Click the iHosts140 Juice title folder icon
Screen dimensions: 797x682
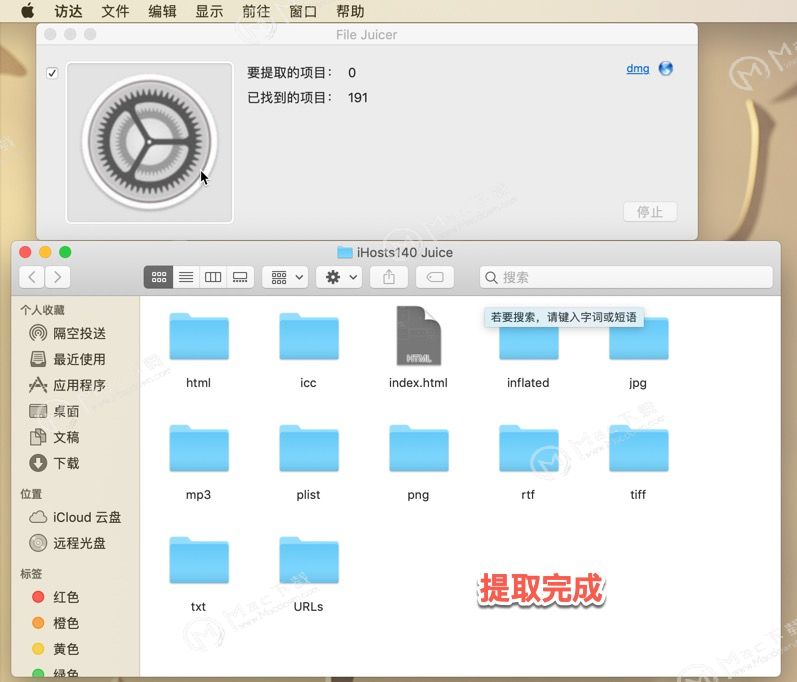345,252
